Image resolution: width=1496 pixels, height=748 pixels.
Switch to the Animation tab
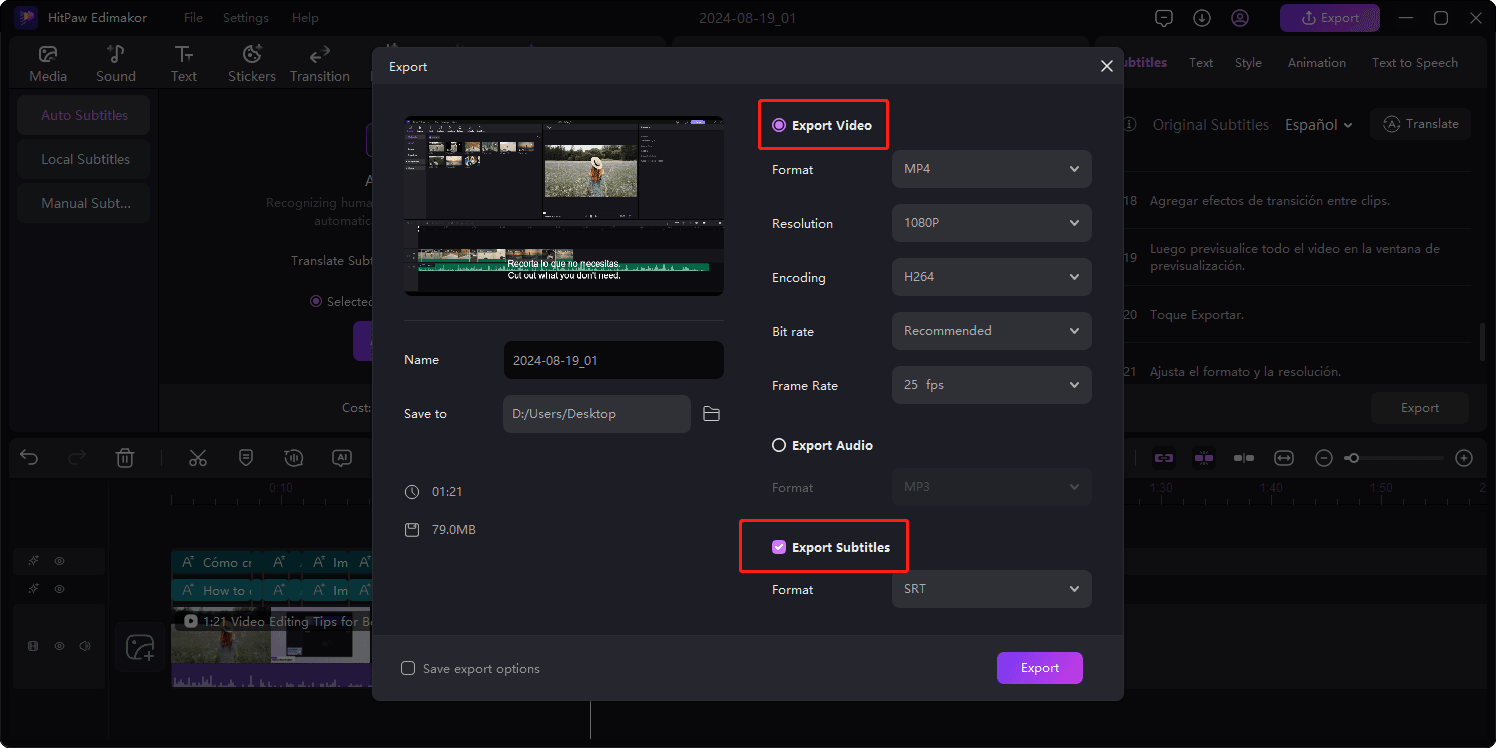1316,62
